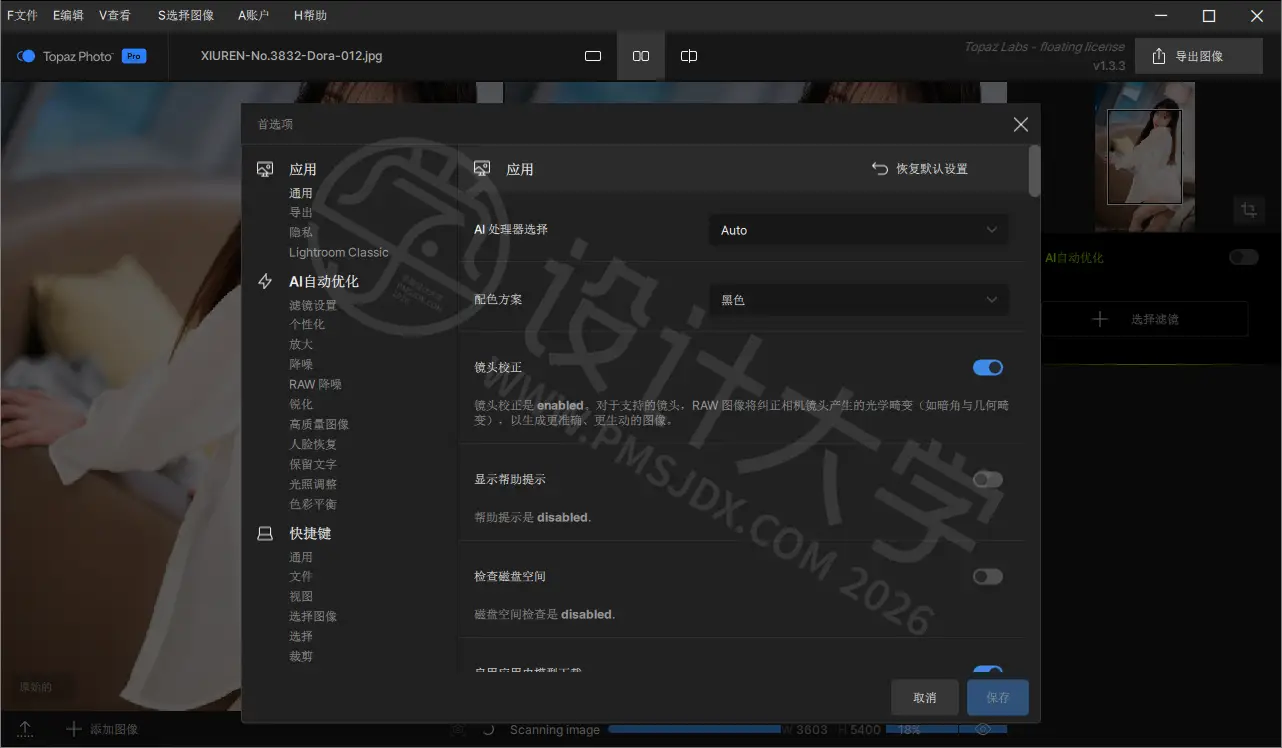Select 导出 in preferences sidebar
Image resolution: width=1282 pixels, height=748 pixels.
pyautogui.click(x=301, y=212)
